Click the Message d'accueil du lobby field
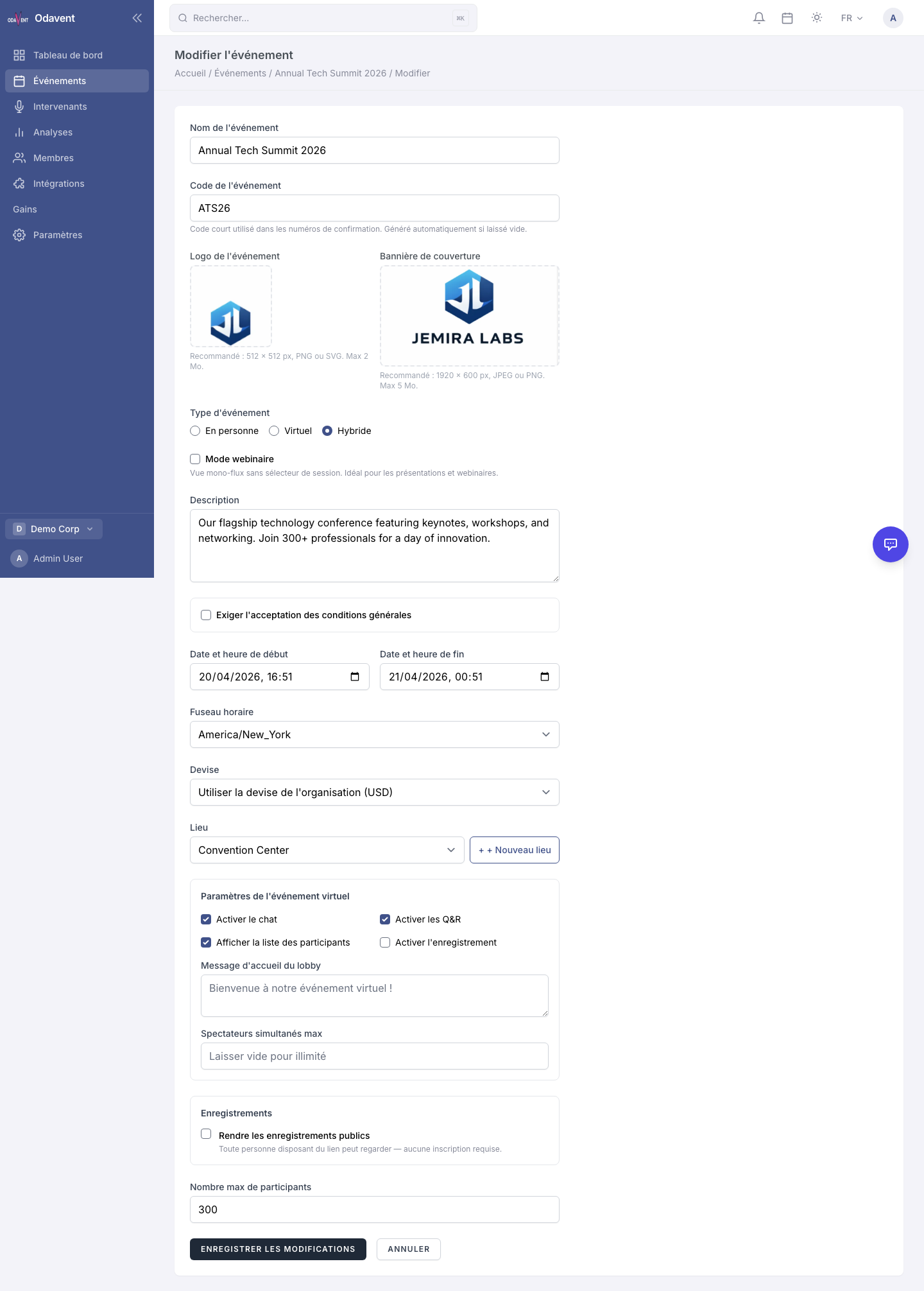Screen dimensions: 924x1291 tap(375, 996)
